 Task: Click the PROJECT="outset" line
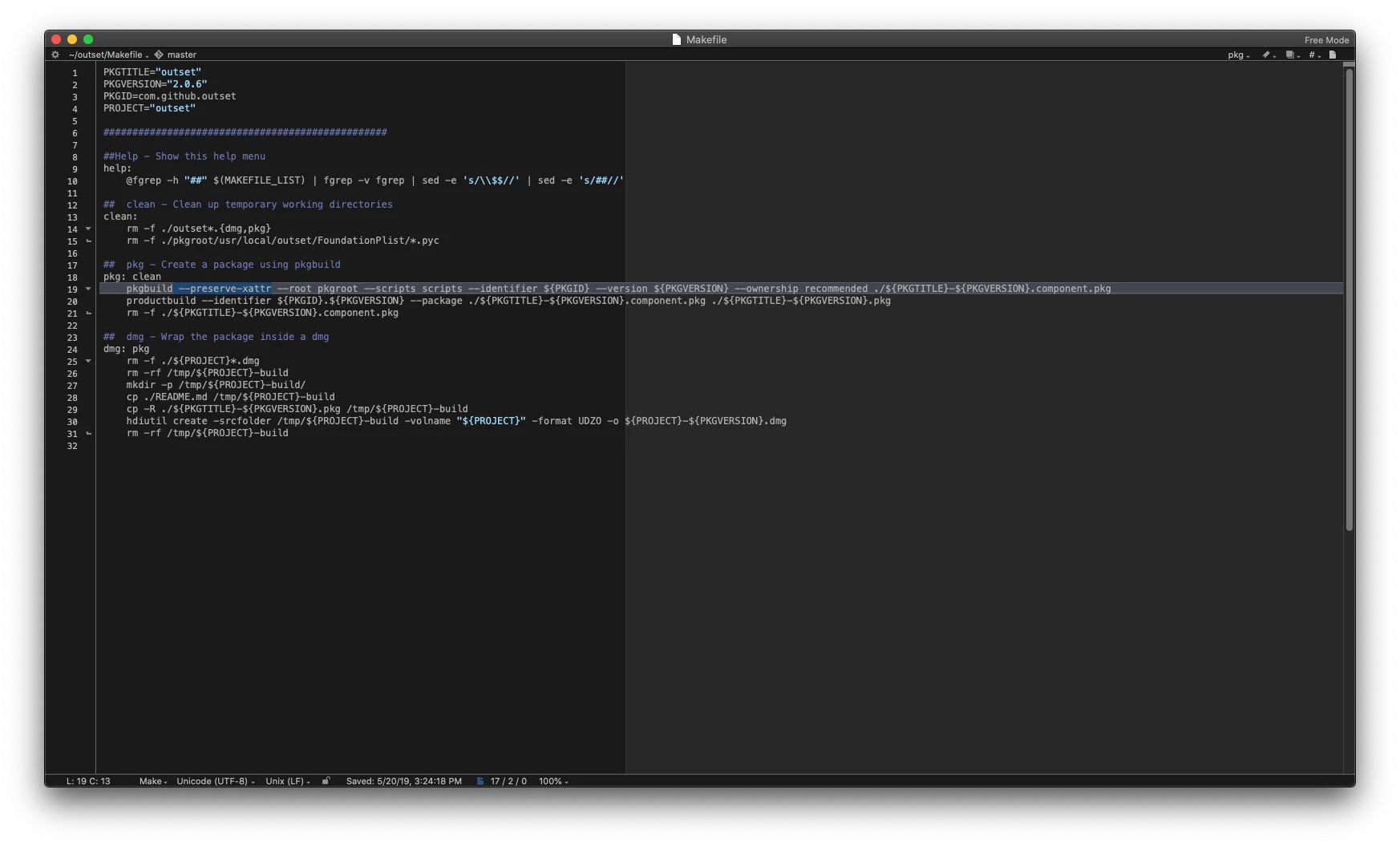pyautogui.click(x=149, y=108)
